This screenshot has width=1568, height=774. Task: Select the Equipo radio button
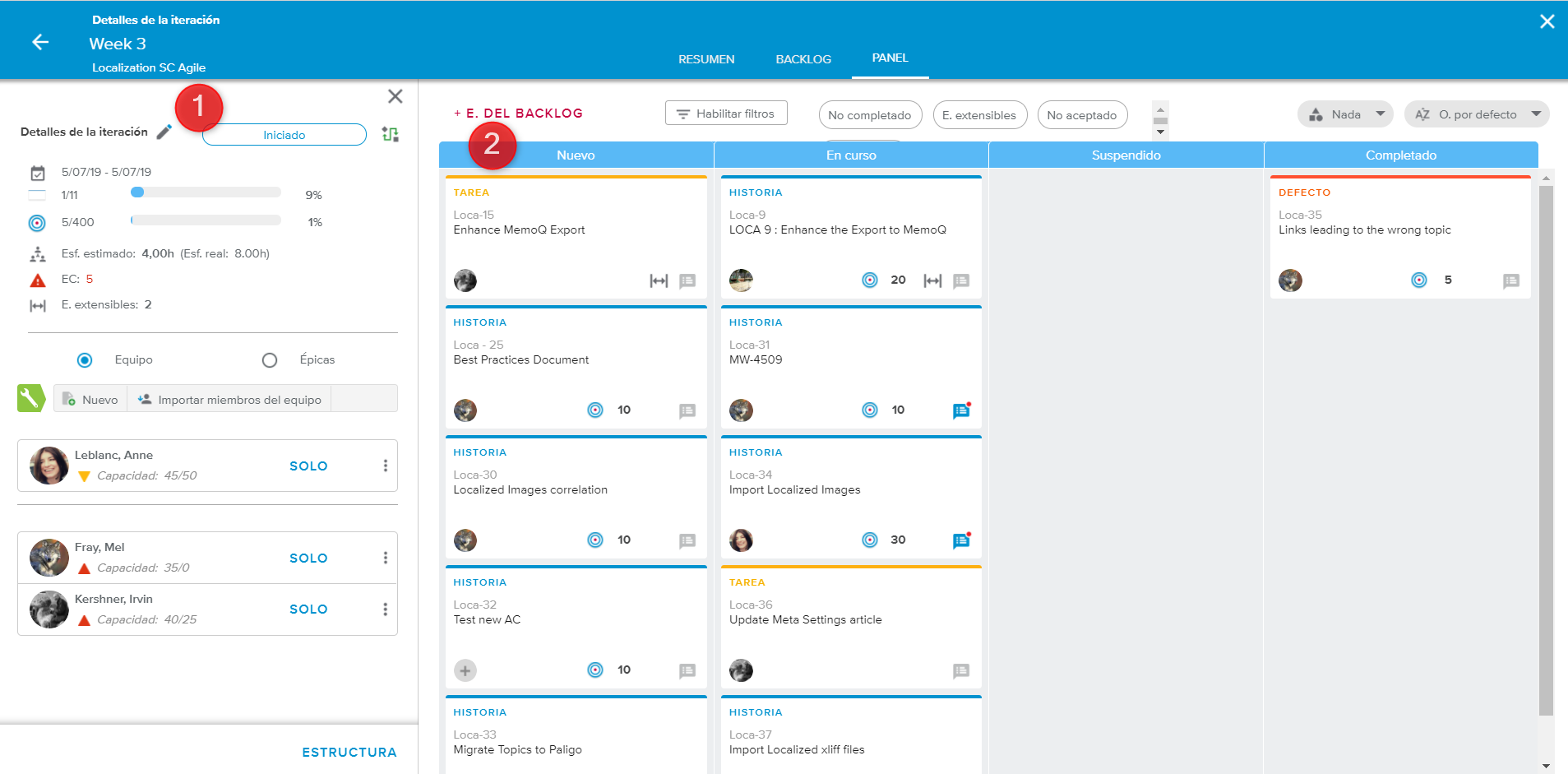coord(85,360)
